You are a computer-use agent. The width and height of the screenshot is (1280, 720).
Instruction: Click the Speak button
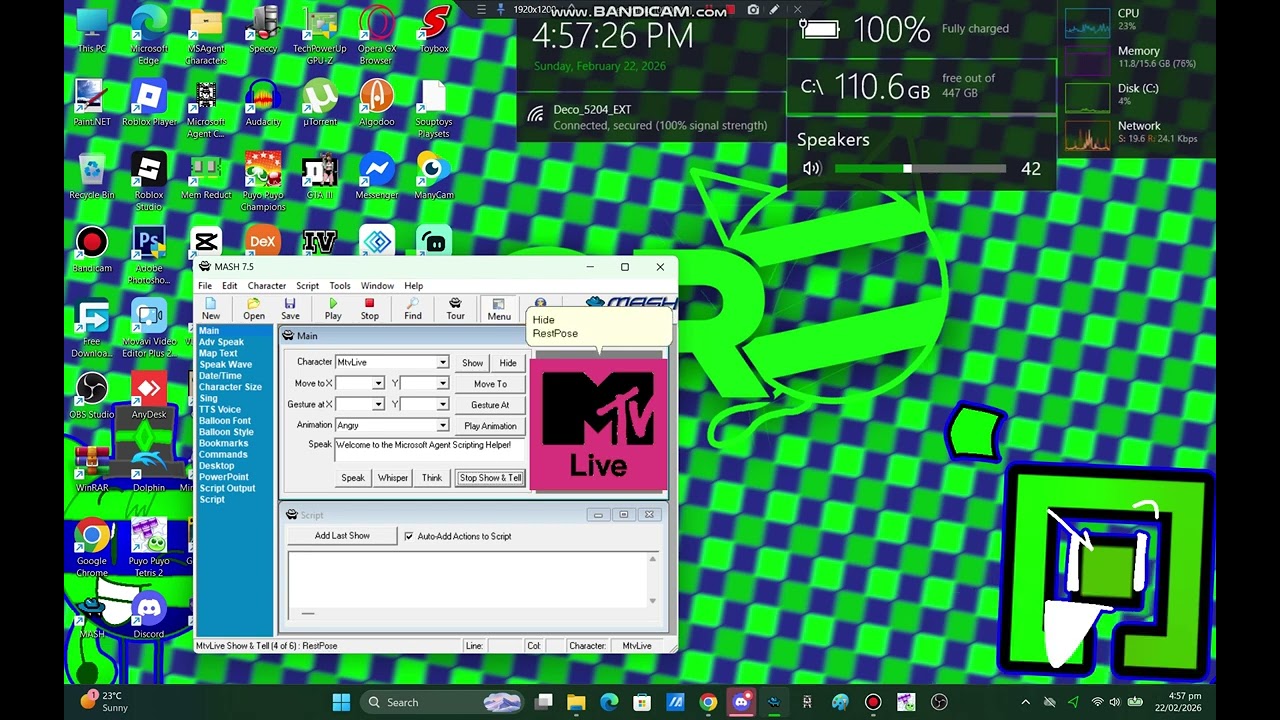pyautogui.click(x=353, y=478)
